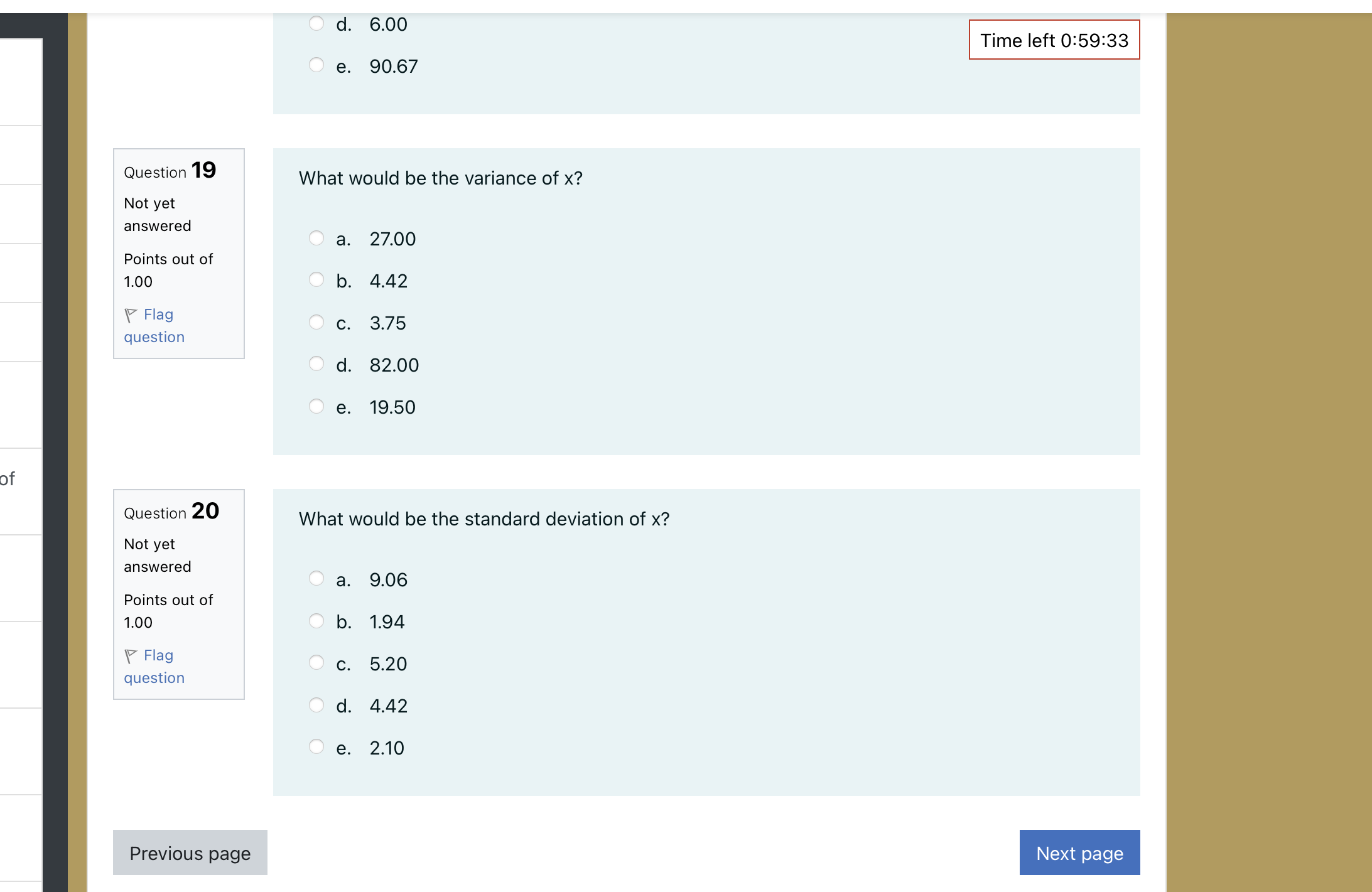Pick answer d. 82.00 for Question 19
The height and width of the screenshot is (892, 1372).
click(316, 364)
